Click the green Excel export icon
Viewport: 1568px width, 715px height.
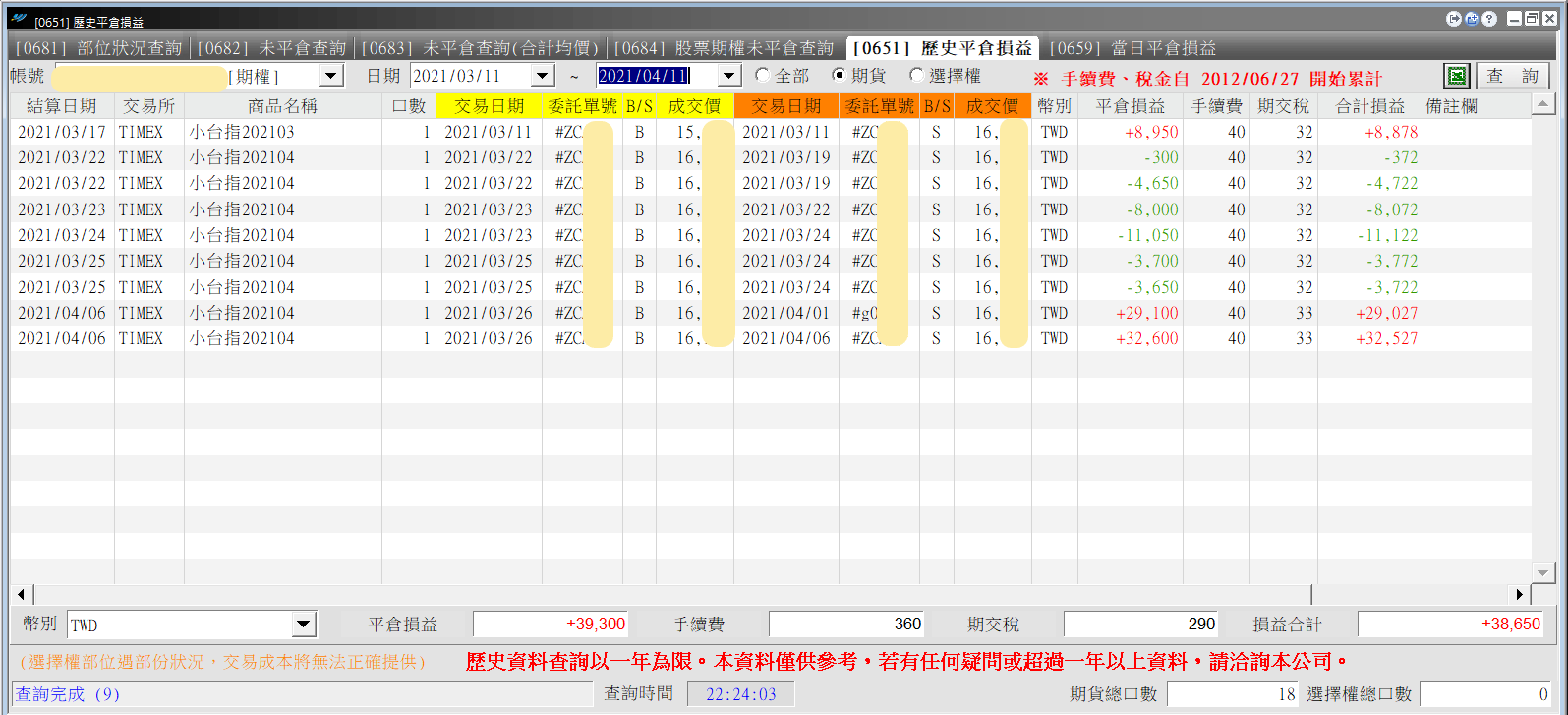[1456, 76]
